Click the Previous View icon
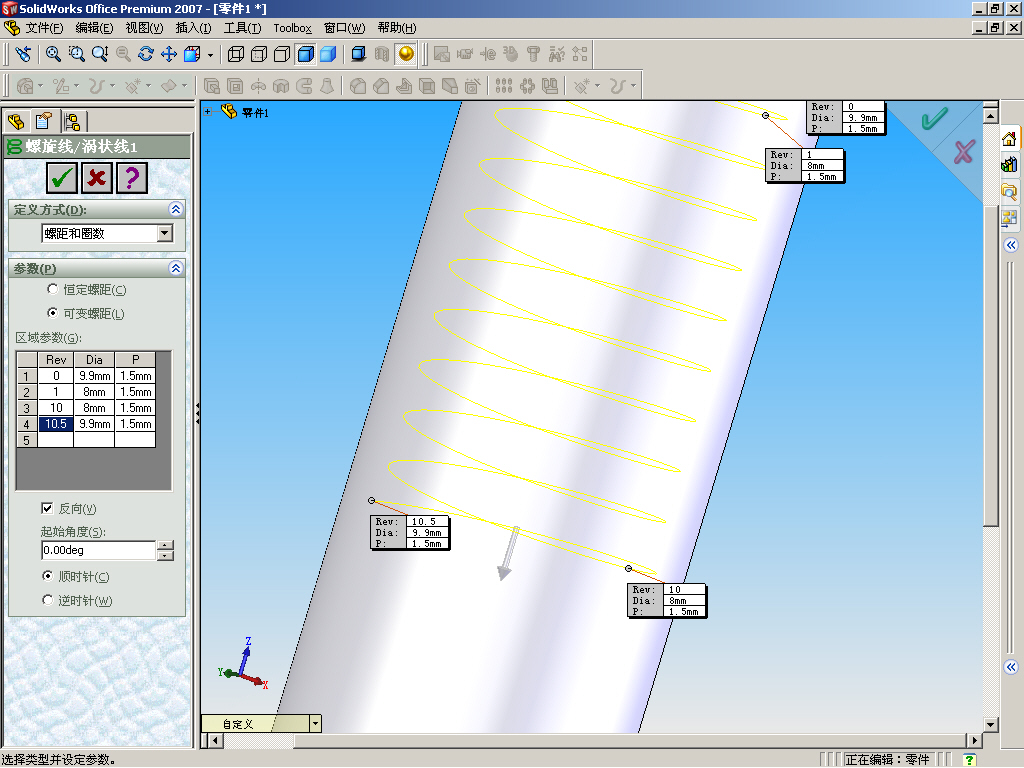The height and width of the screenshot is (768, 1024). click(24, 54)
